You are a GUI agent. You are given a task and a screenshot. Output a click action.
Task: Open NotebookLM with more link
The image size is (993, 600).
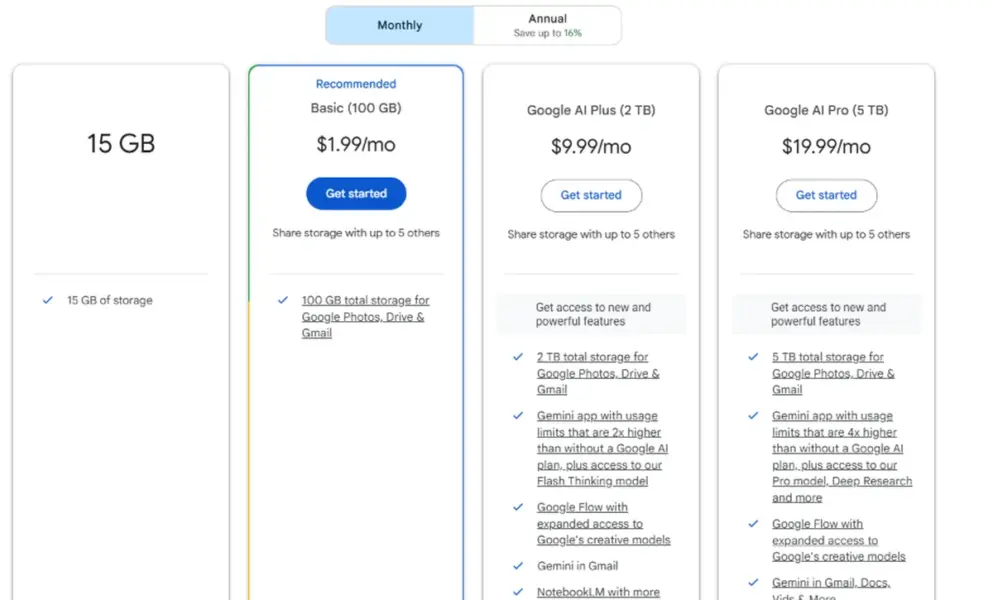coord(598,592)
